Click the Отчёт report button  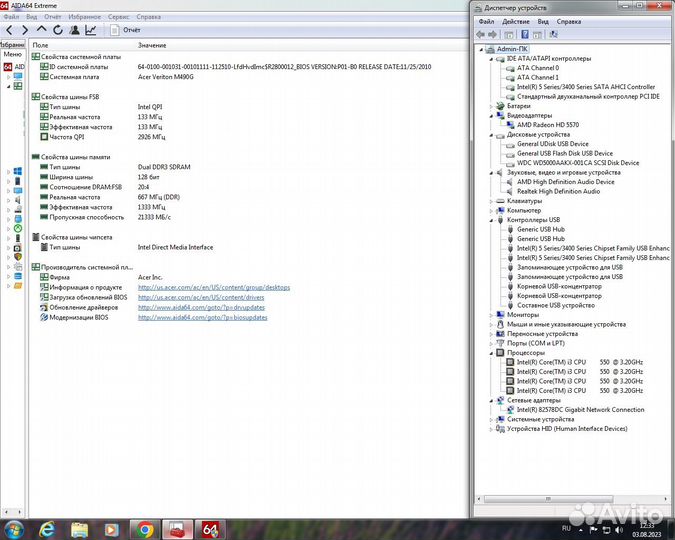pos(126,30)
